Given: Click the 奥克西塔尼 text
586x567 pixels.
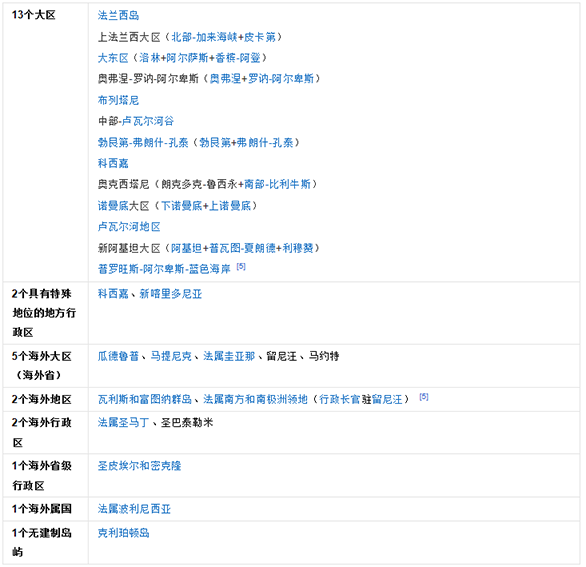Looking at the screenshot, I should point(123,184).
